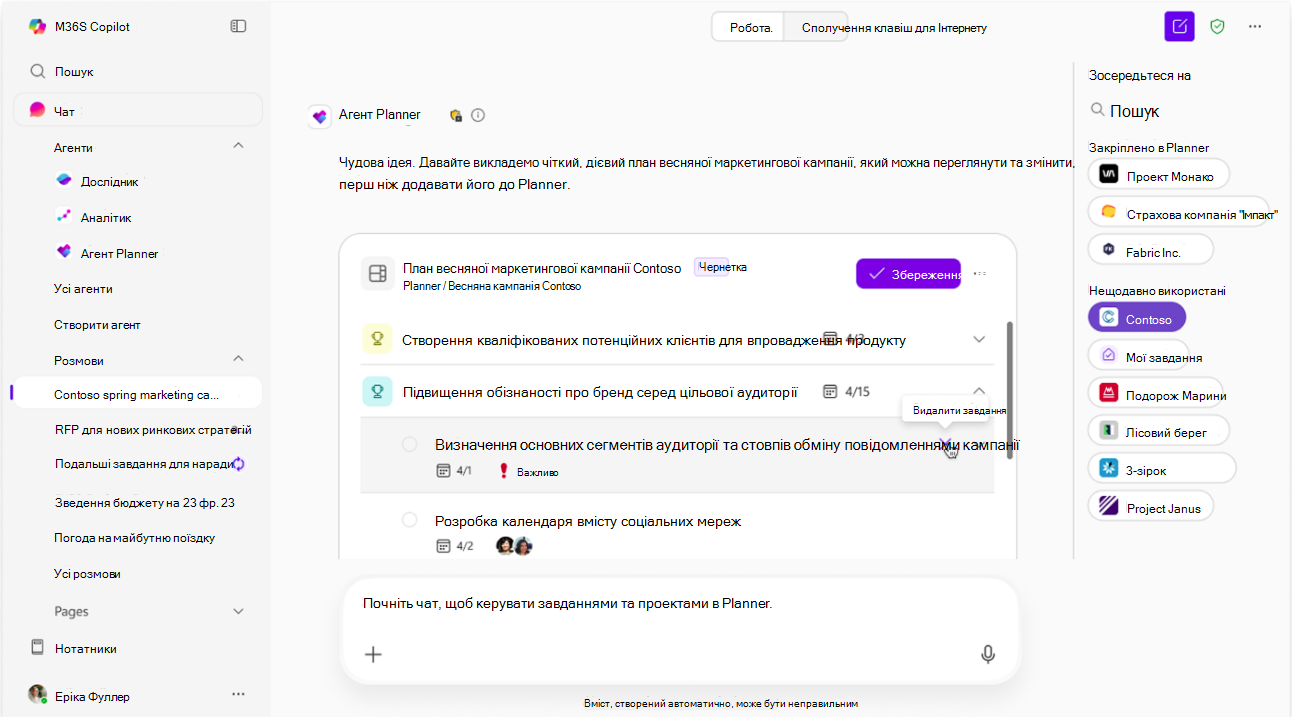The image size is (1292, 717).
Task: Click the search icon in right panel
Action: (x=1097, y=111)
